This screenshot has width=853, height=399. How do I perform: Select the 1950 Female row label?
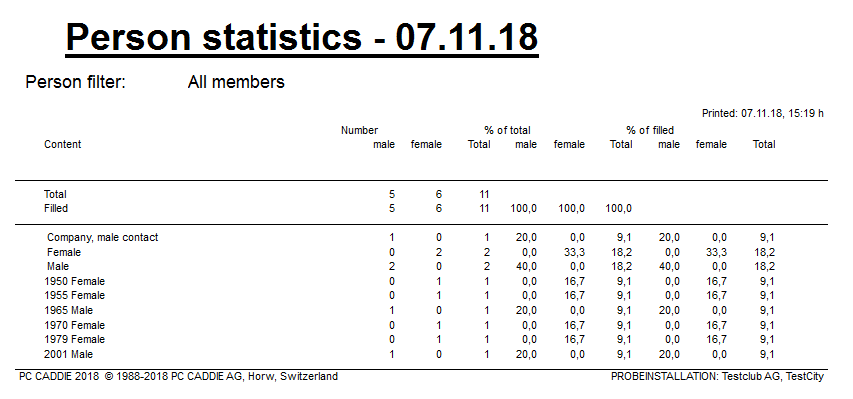point(75,281)
